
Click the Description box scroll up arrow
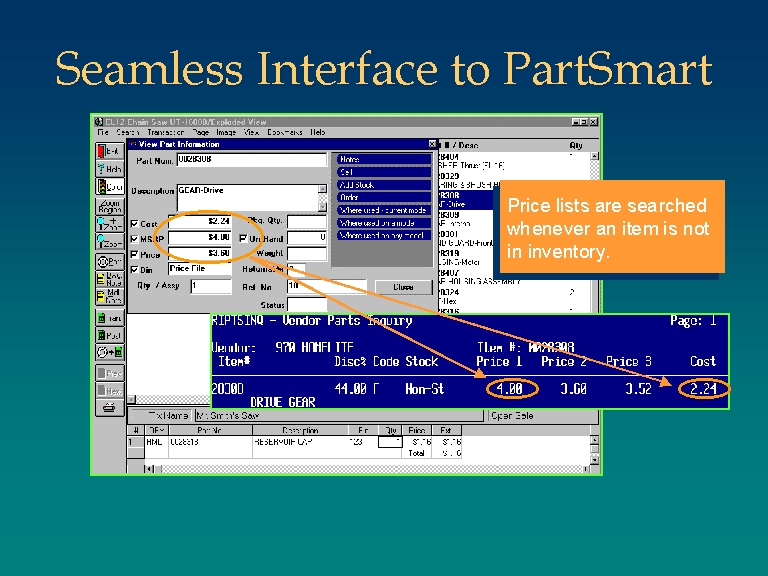(322, 189)
